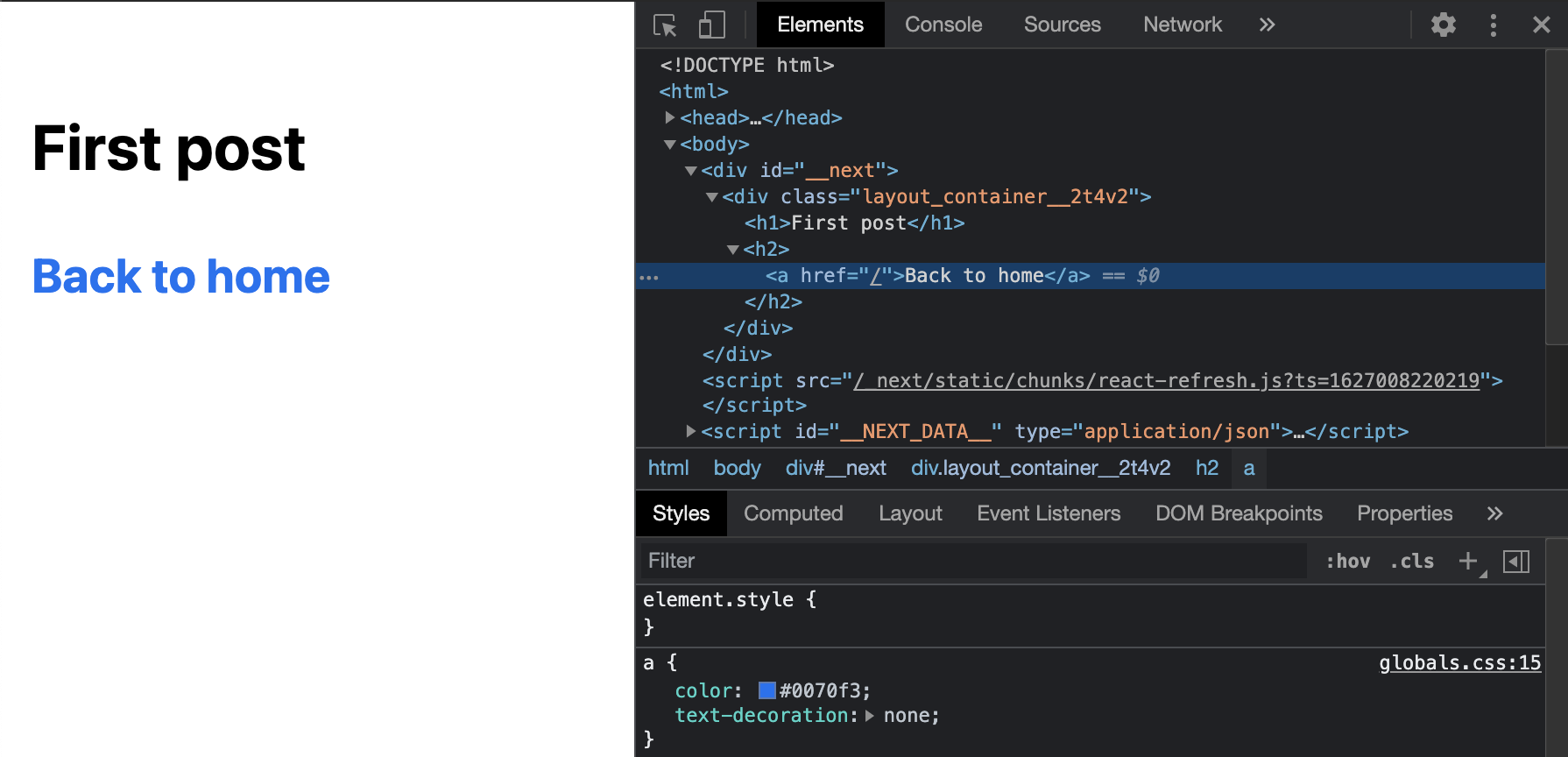Click the href "/" link in anchor tag
The image size is (1568, 757).
[875, 275]
